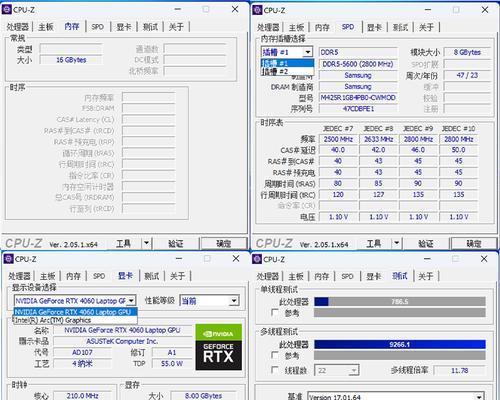Close the SPD tab CPU-Z window
The image size is (500, 400).
[x=485, y=10]
